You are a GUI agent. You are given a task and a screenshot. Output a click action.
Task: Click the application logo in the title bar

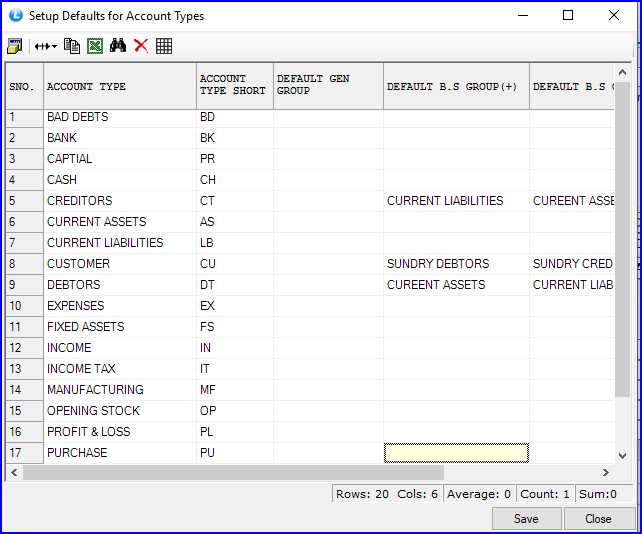[x=16, y=15]
